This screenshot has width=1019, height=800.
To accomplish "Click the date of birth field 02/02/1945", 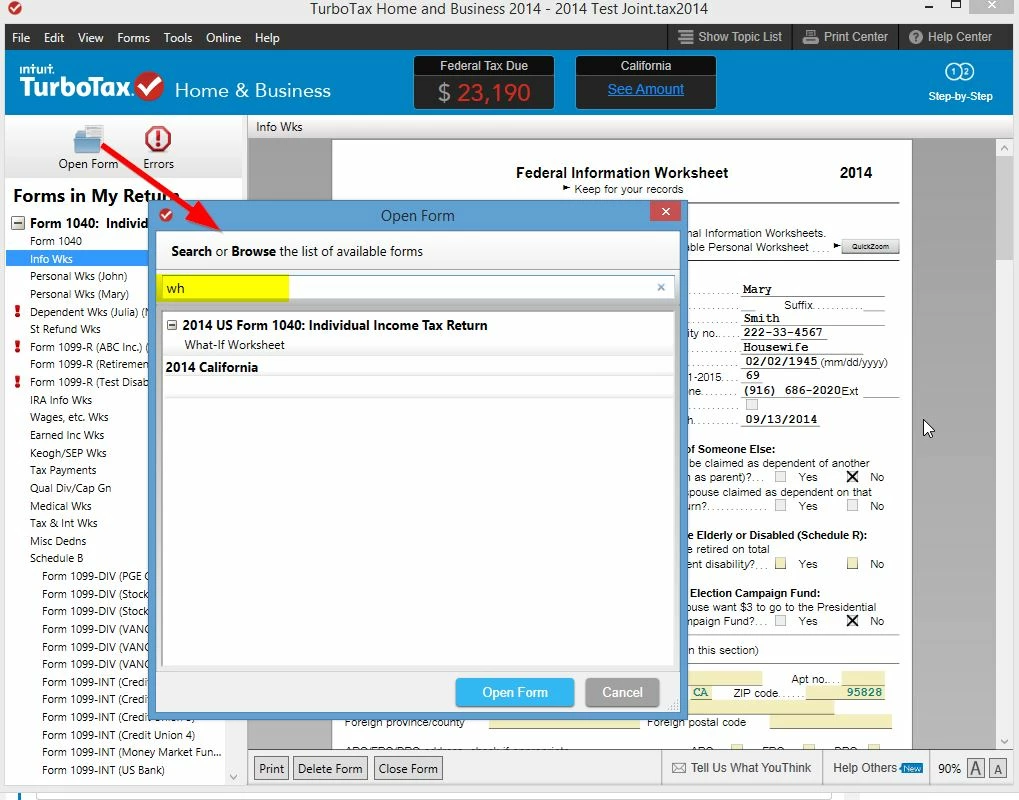I will pyautogui.click(x=780, y=361).
